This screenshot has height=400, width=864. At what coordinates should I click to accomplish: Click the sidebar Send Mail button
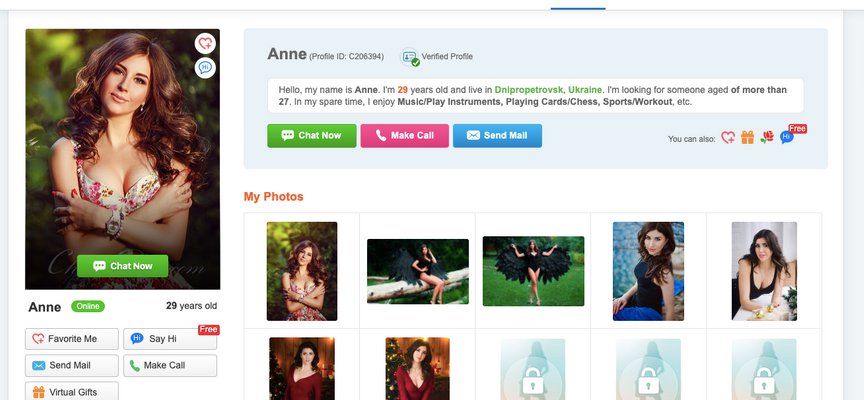tap(72, 365)
